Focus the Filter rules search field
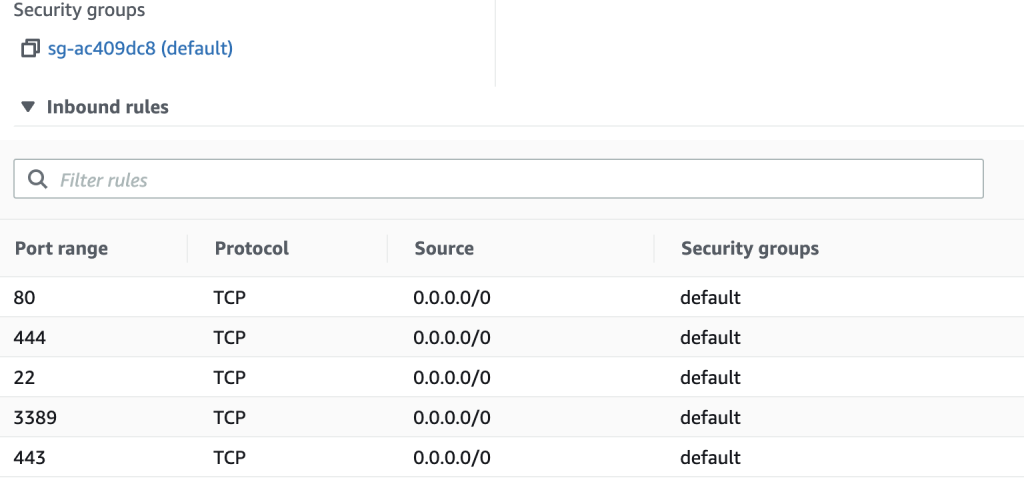The height and width of the screenshot is (496, 1024). pos(500,180)
